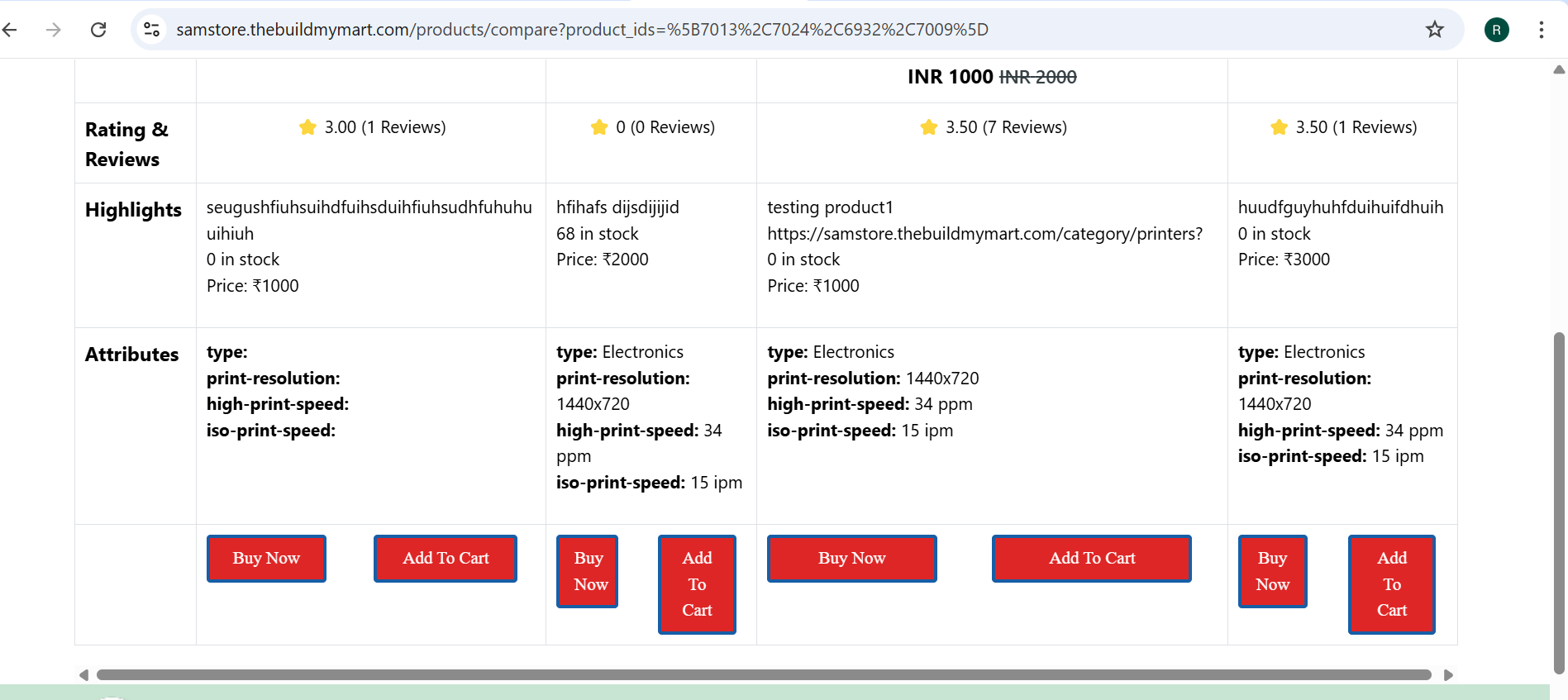Click the Attributes row header
Viewport: 1568px width, 700px height.
(x=132, y=355)
